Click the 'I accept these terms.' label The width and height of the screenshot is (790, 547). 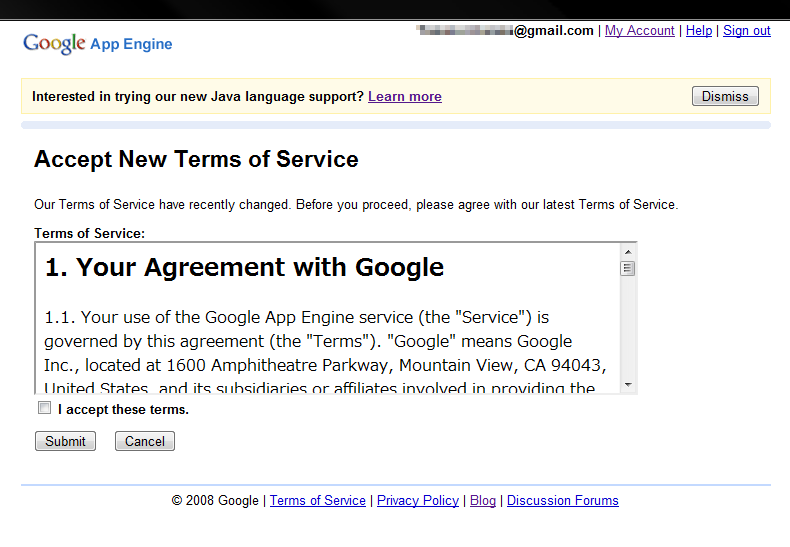point(123,409)
